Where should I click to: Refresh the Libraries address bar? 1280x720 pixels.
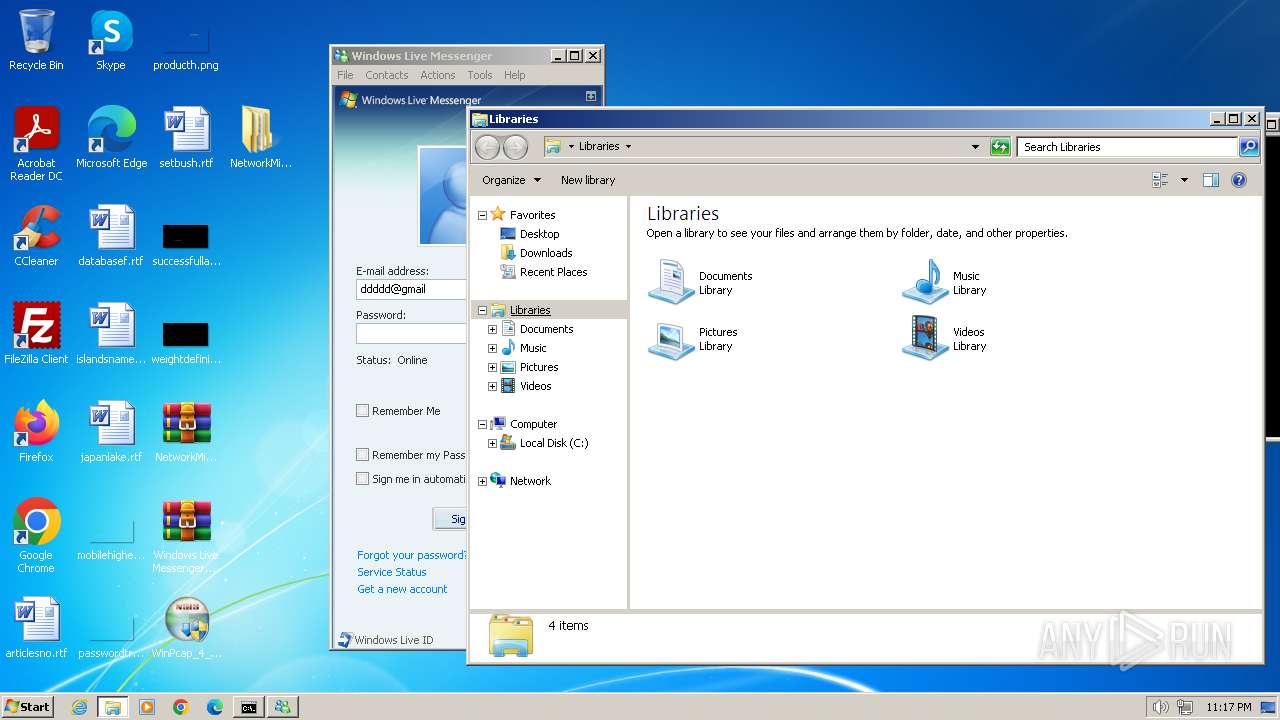tap(1000, 147)
